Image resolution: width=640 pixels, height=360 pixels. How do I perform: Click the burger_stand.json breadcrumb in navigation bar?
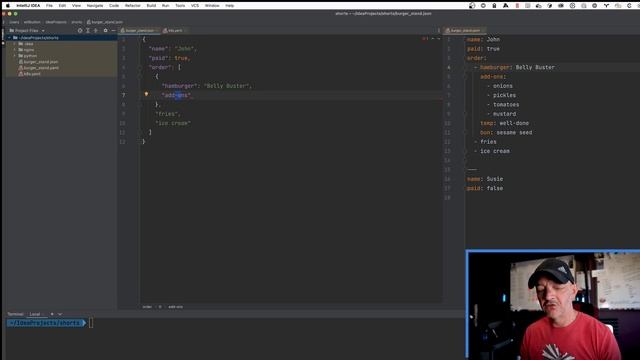coord(104,22)
